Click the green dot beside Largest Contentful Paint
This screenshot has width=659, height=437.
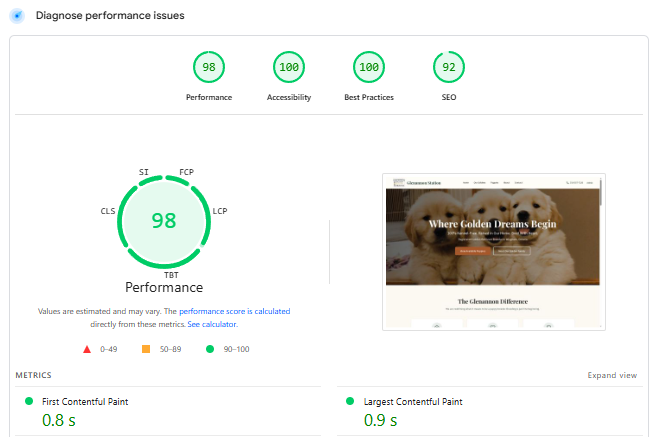(x=350, y=401)
